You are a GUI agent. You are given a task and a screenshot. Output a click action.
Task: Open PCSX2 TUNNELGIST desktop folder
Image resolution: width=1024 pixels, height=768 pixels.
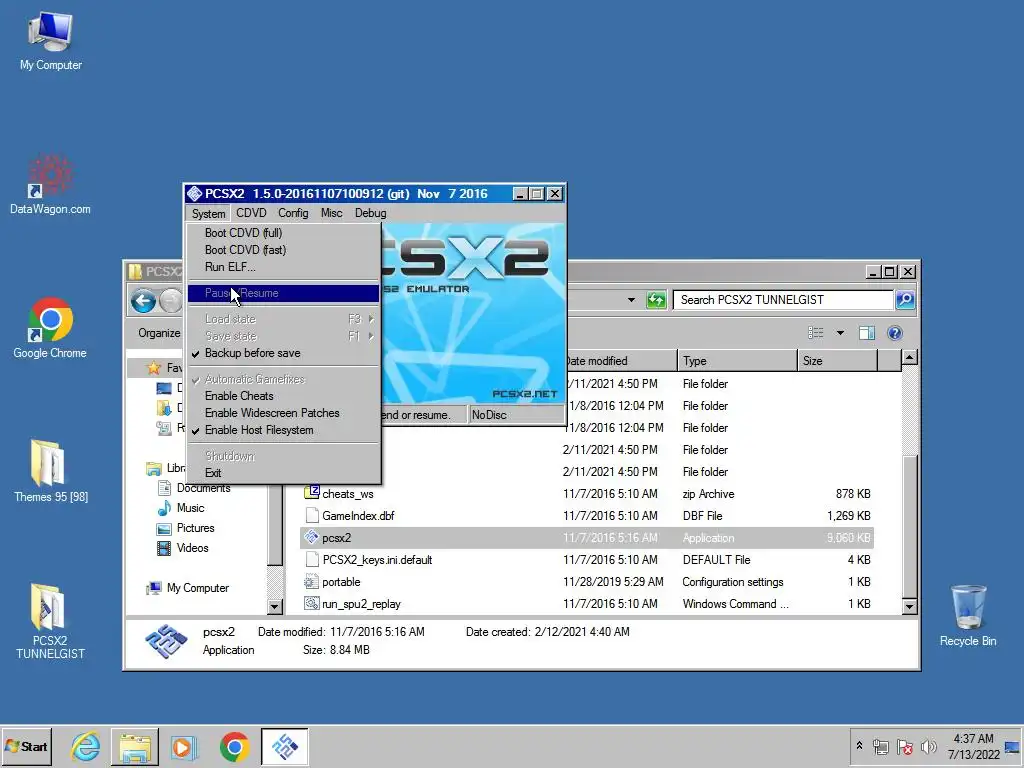click(x=50, y=622)
